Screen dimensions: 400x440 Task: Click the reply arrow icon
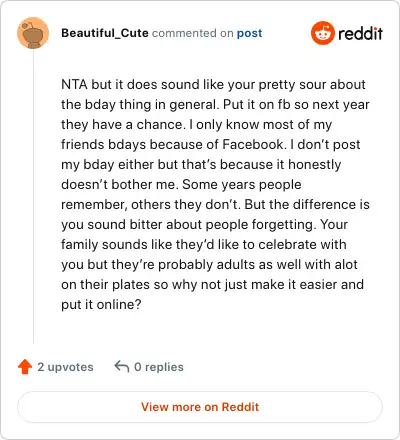pos(122,366)
